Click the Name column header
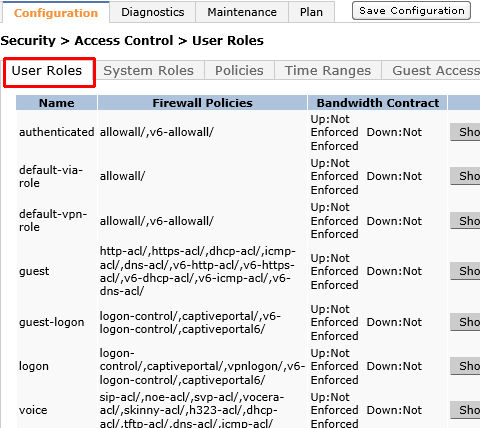 coord(57,103)
